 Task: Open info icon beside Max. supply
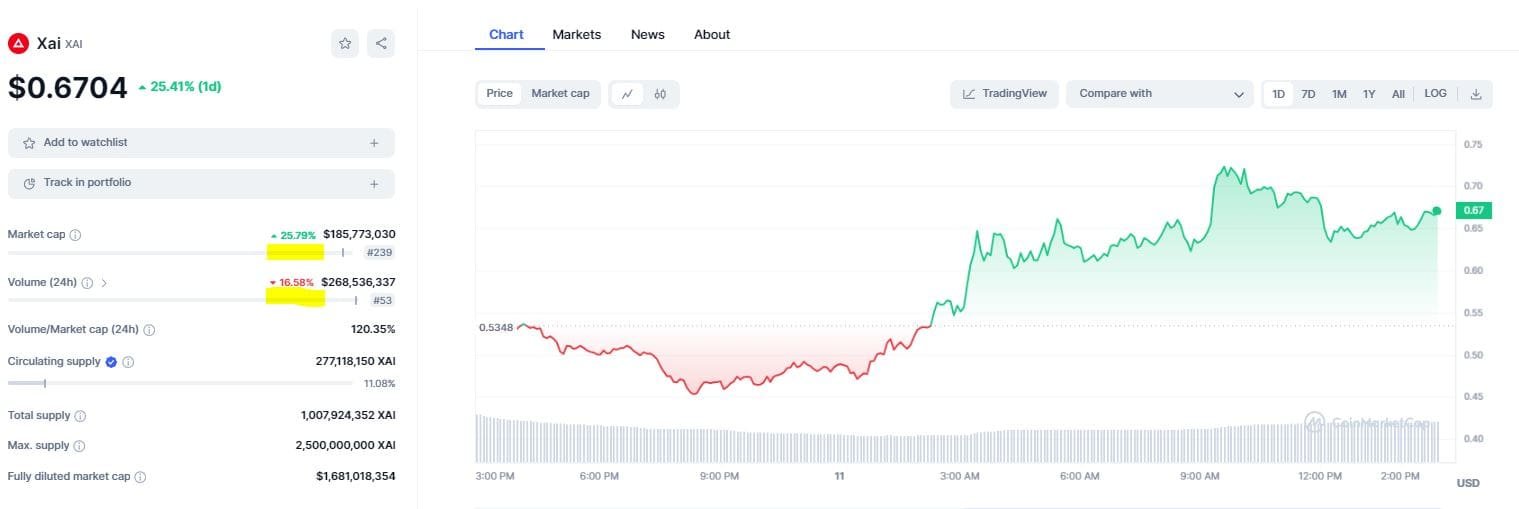click(79, 446)
